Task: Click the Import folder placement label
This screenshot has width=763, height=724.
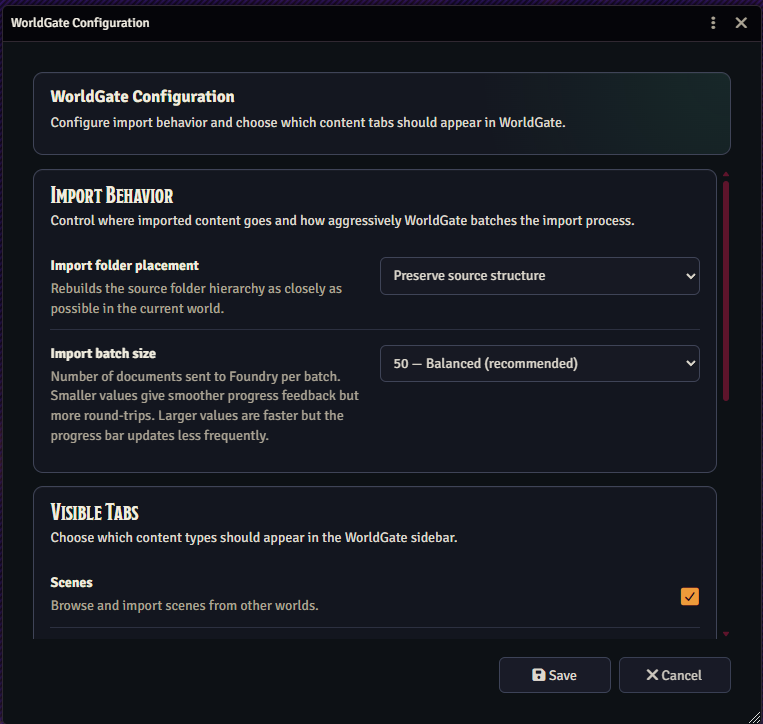Action: click(x=125, y=265)
